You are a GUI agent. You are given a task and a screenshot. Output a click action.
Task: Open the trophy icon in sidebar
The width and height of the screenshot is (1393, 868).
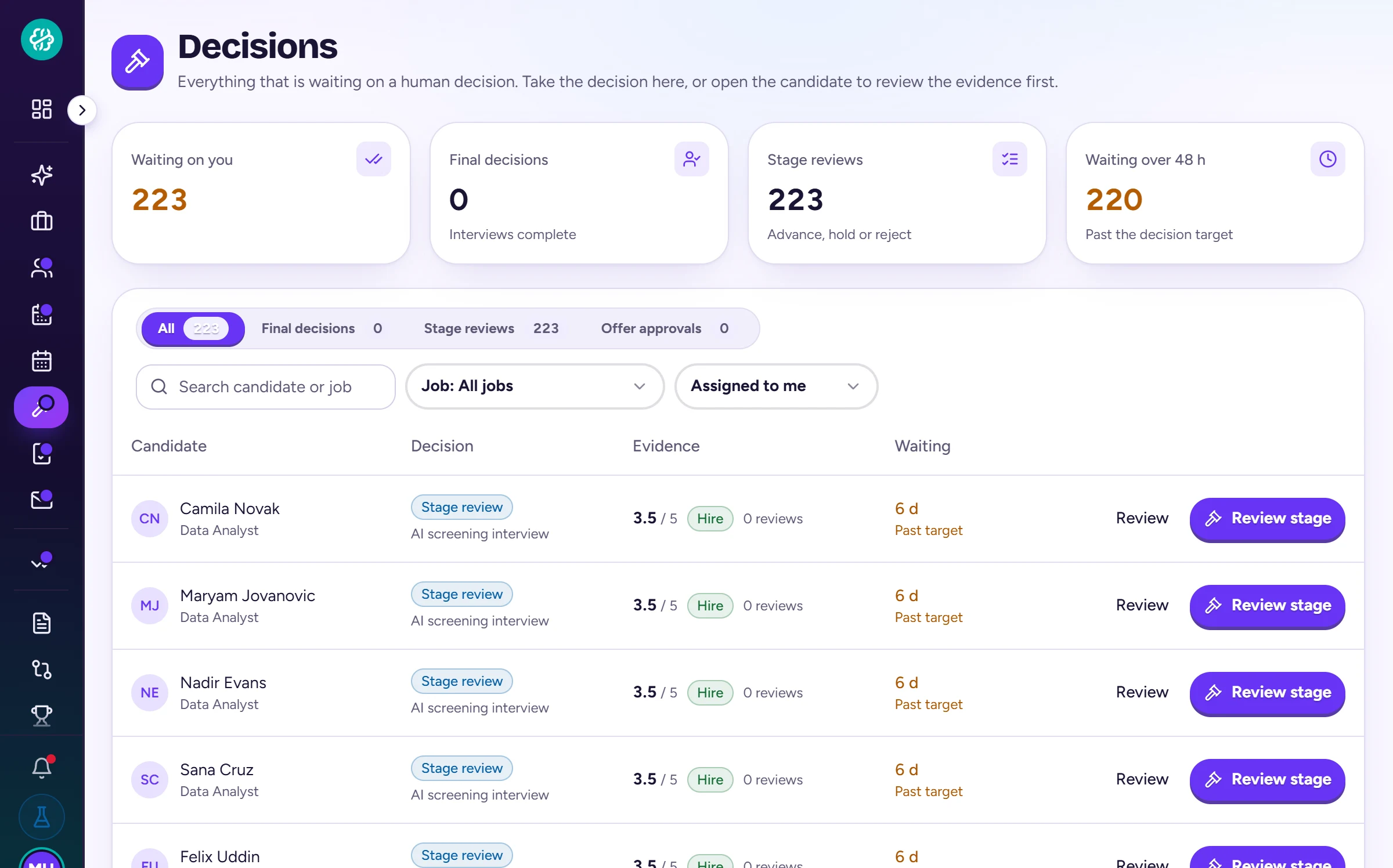[41, 716]
